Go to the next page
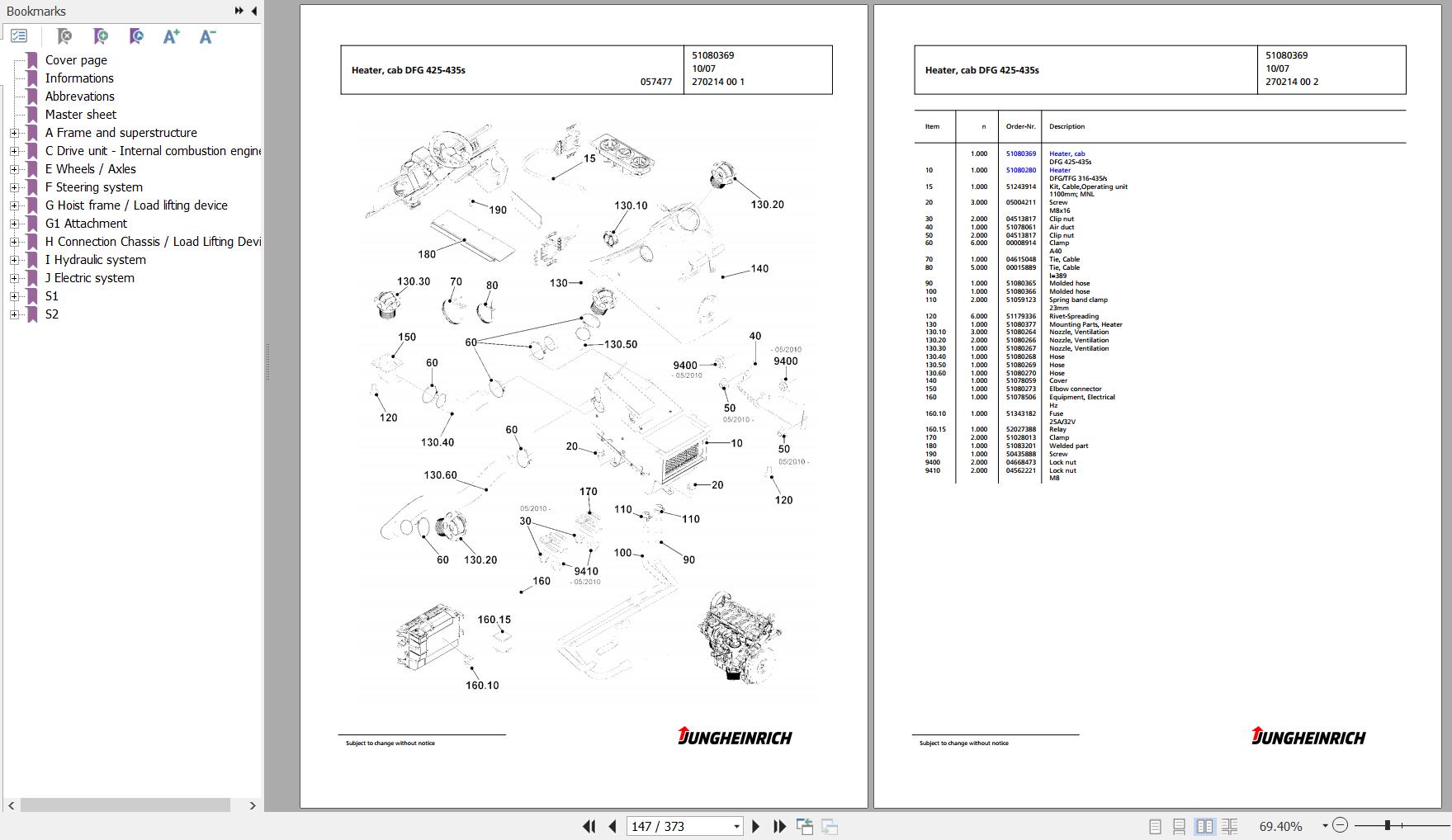 755,826
